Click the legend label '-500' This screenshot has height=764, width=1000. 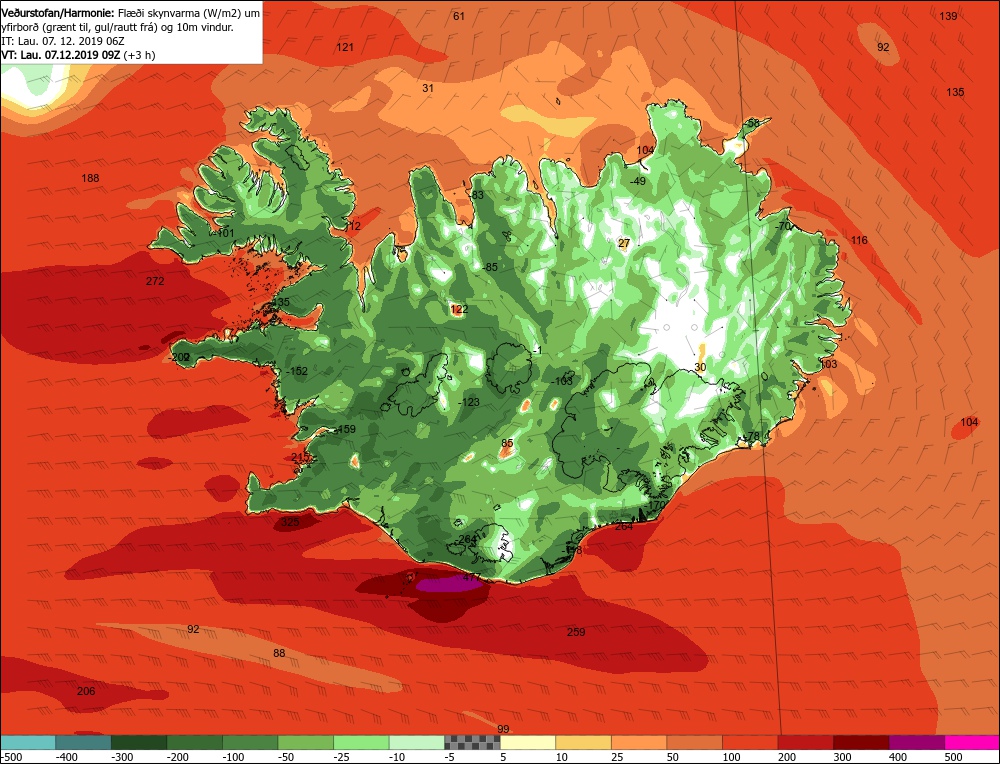pos(11,757)
